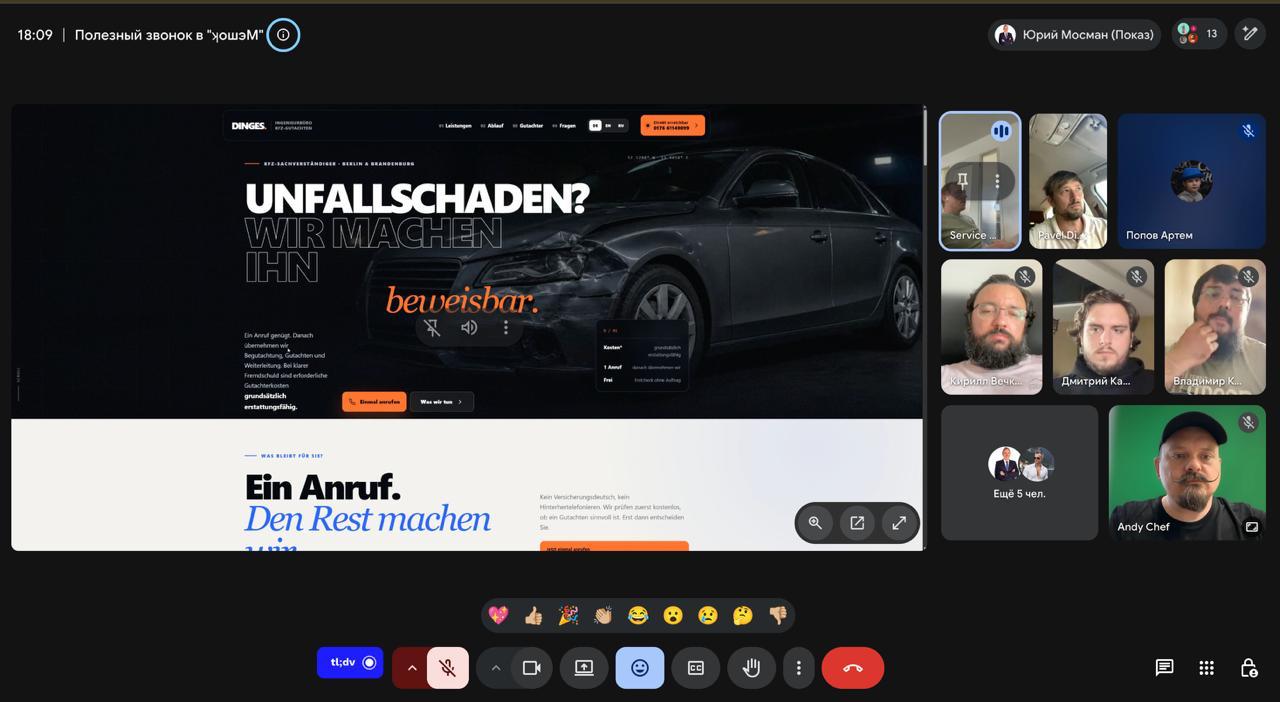Send the party popper reaction
1280x702 pixels.
pyautogui.click(x=568, y=615)
